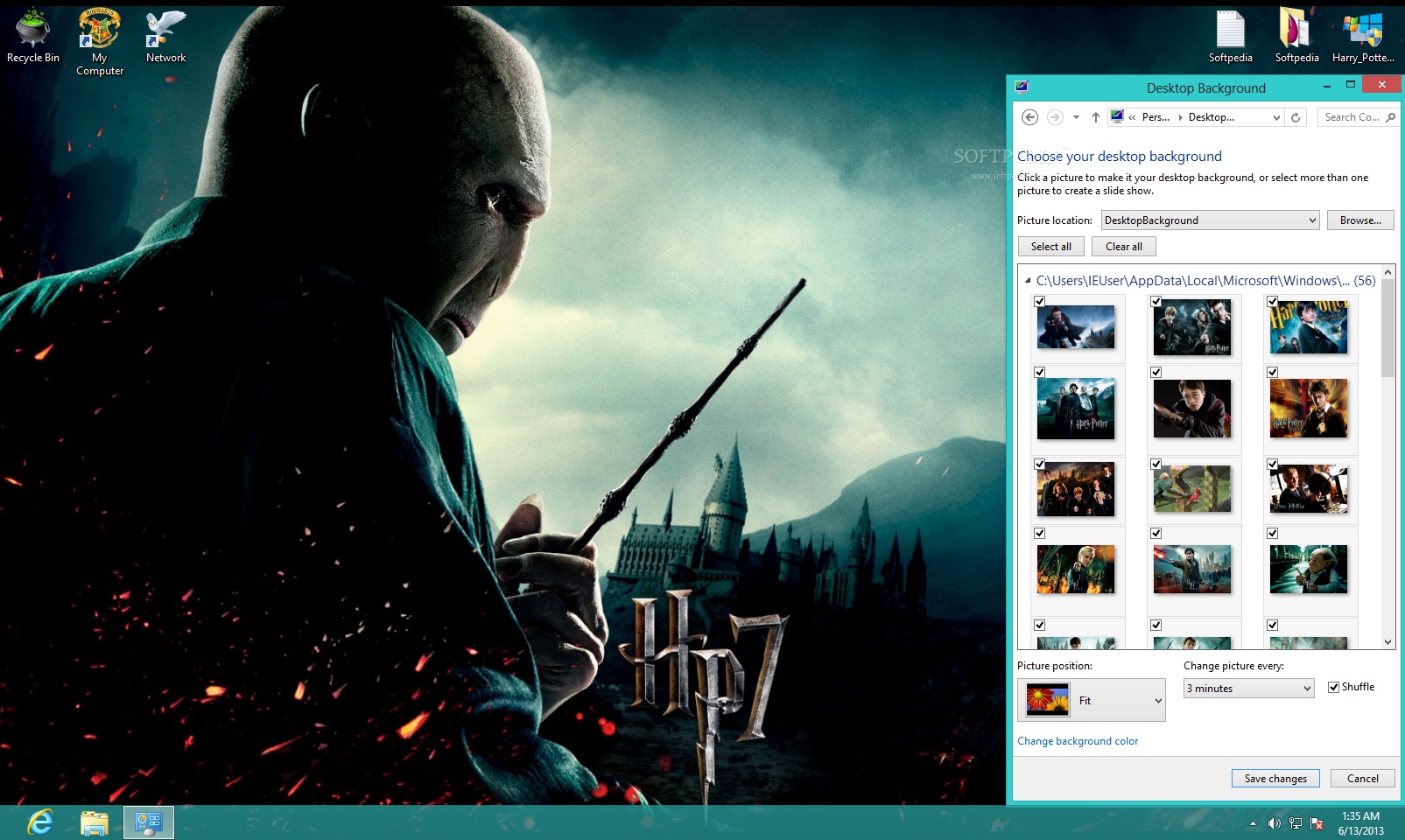Screen dimensions: 1405x840
Task: Expand the address bar history dropdown
Action: point(1276,117)
